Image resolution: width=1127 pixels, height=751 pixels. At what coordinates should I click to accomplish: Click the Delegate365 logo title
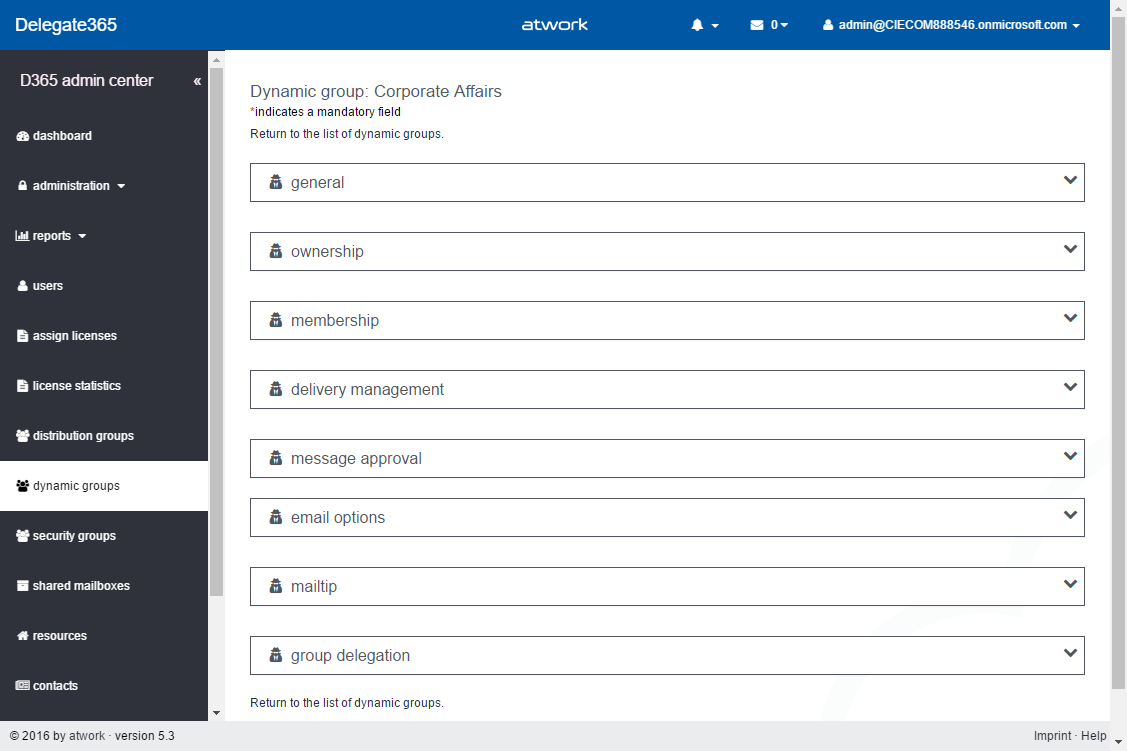tap(66, 25)
